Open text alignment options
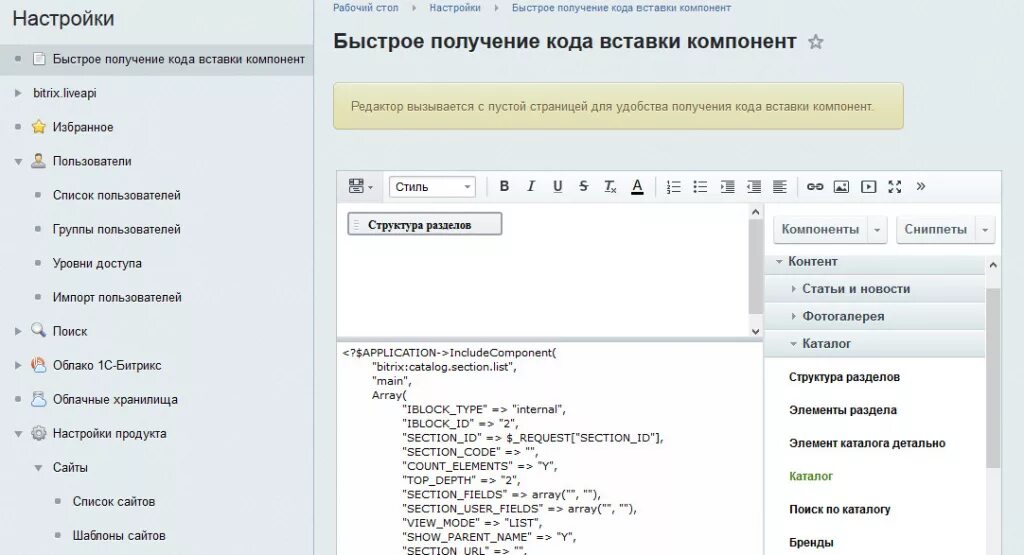Image resolution: width=1024 pixels, height=555 pixels. 780,187
